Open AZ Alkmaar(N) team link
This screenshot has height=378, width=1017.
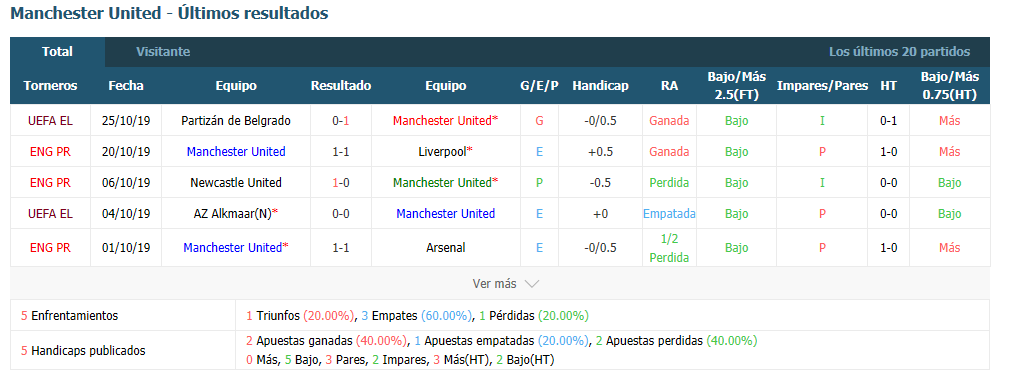(x=233, y=214)
